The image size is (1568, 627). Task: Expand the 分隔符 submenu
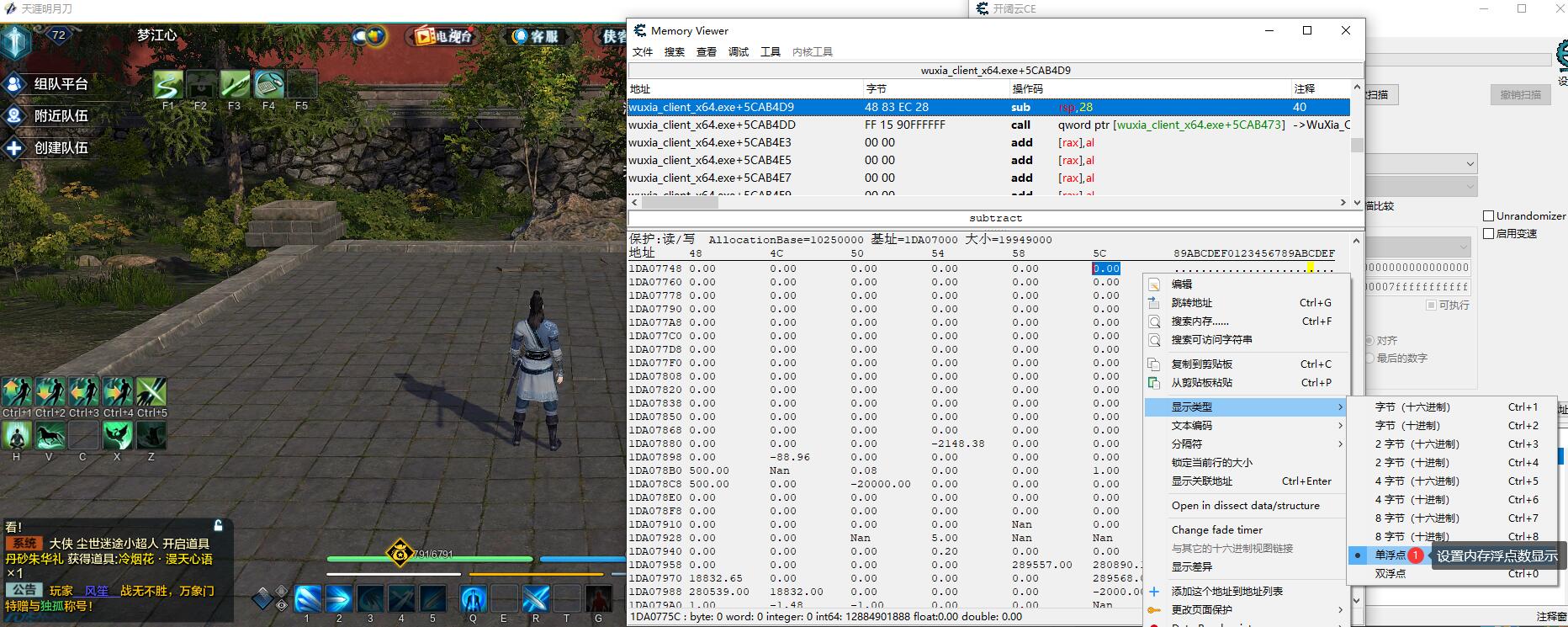point(1246,444)
